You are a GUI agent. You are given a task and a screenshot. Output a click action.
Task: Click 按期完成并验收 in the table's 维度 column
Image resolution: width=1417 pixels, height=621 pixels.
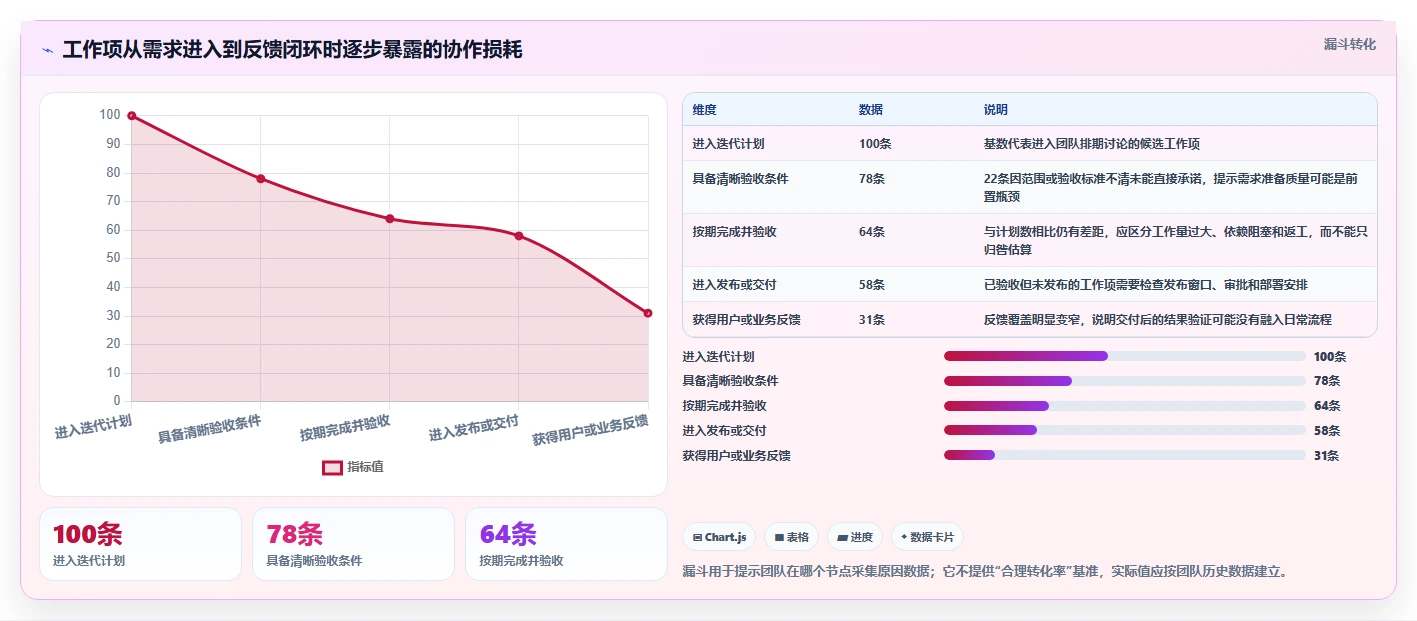click(x=734, y=232)
